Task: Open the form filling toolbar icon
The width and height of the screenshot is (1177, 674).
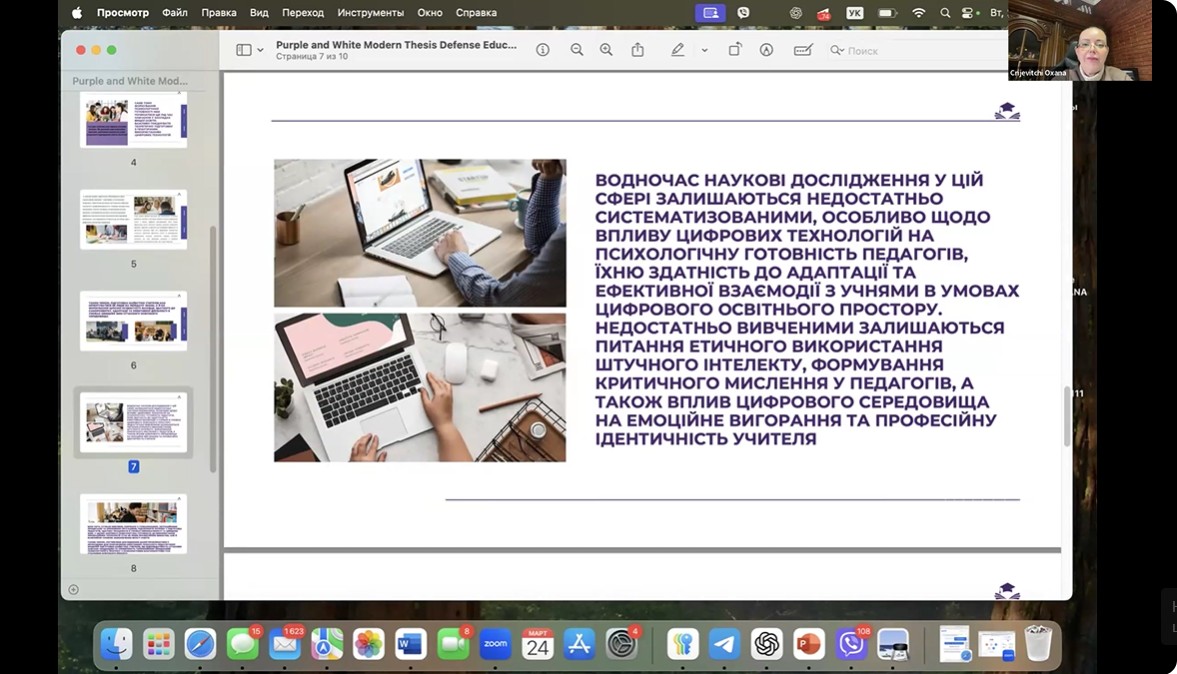Action: click(x=802, y=50)
